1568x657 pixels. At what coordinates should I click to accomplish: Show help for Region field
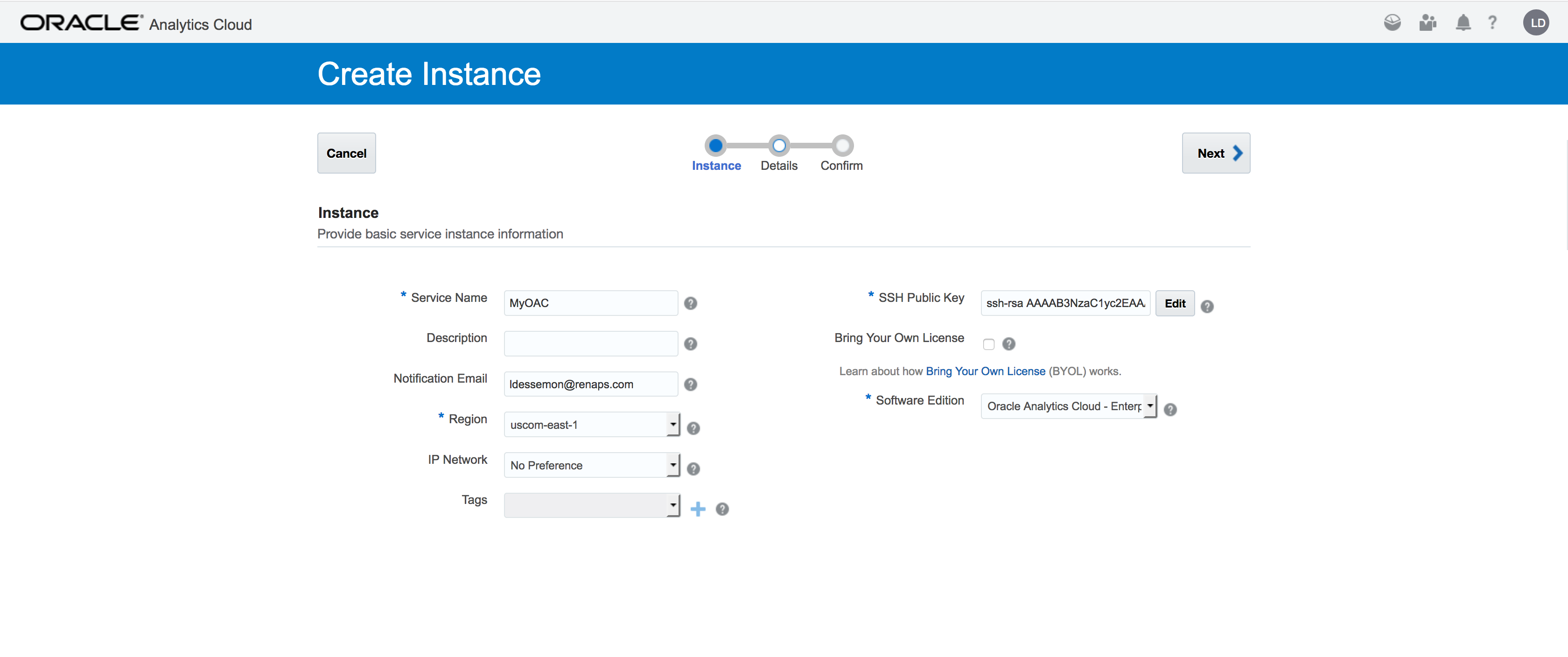pos(693,428)
